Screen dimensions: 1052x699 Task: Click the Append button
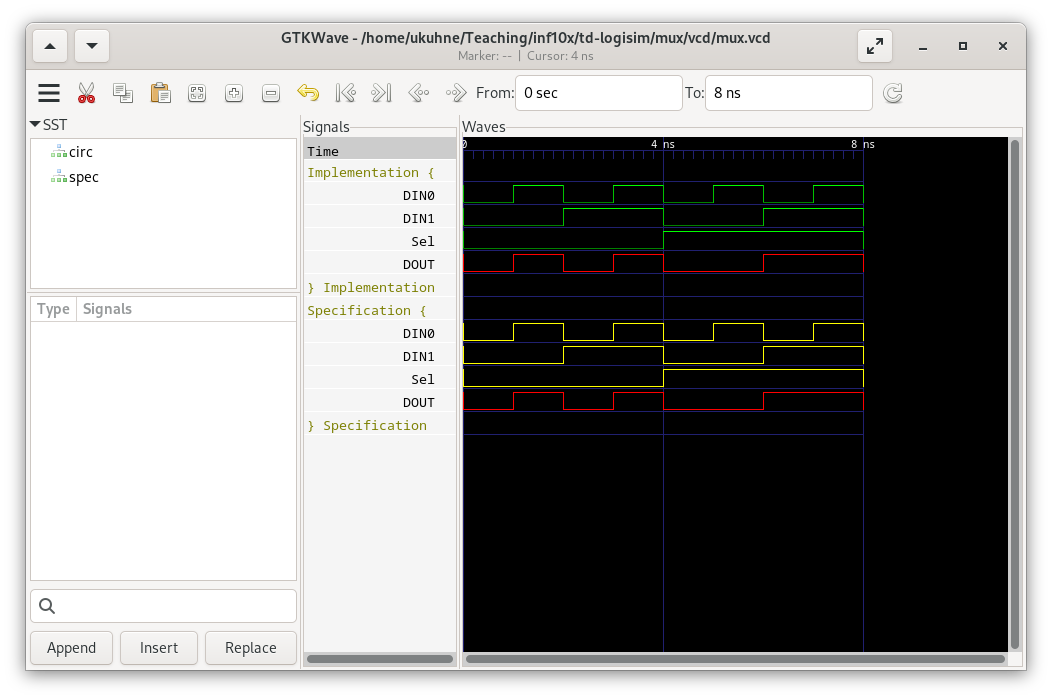[71, 648]
